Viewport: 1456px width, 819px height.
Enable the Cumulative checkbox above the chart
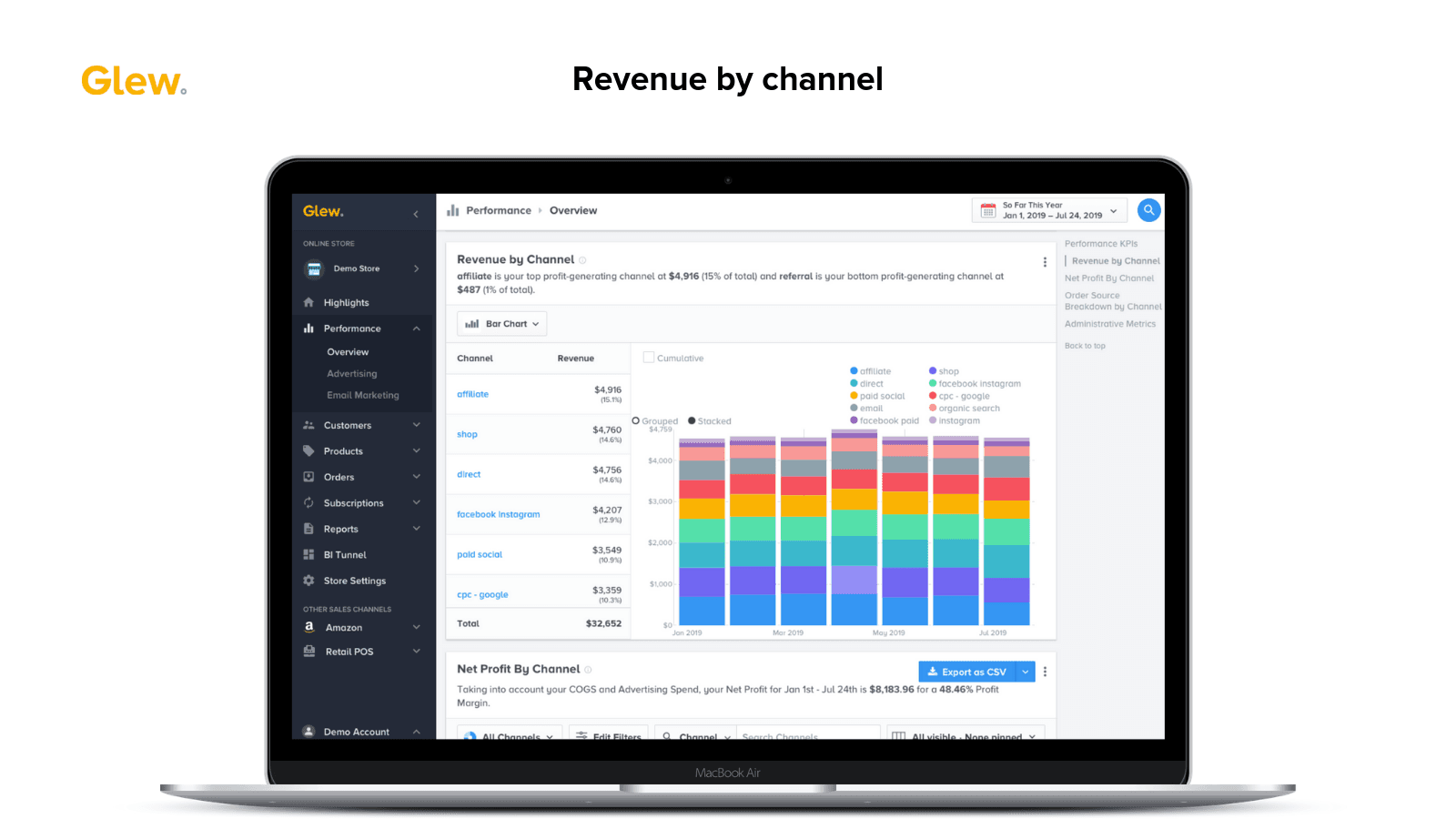pyautogui.click(x=650, y=357)
